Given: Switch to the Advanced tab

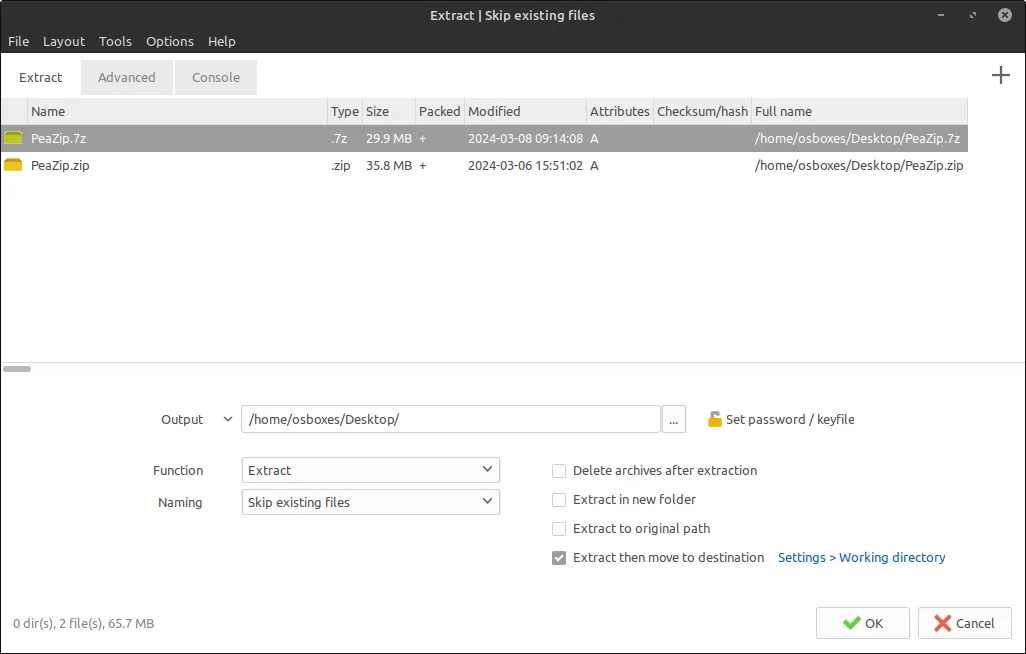Looking at the screenshot, I should [127, 77].
